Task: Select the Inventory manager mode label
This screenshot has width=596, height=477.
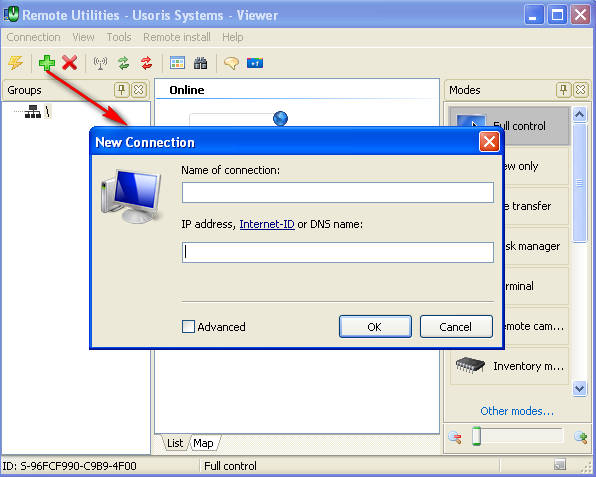Action: (x=528, y=366)
